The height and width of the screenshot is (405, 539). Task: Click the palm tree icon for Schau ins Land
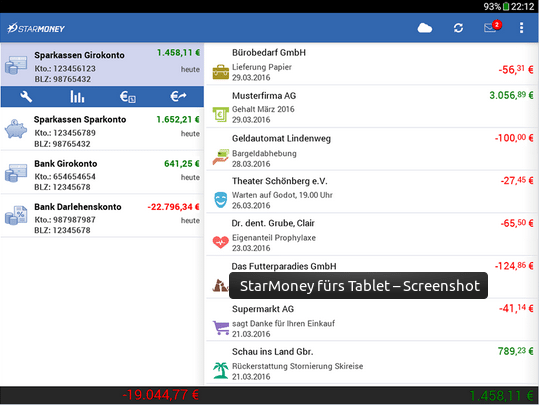coord(220,370)
